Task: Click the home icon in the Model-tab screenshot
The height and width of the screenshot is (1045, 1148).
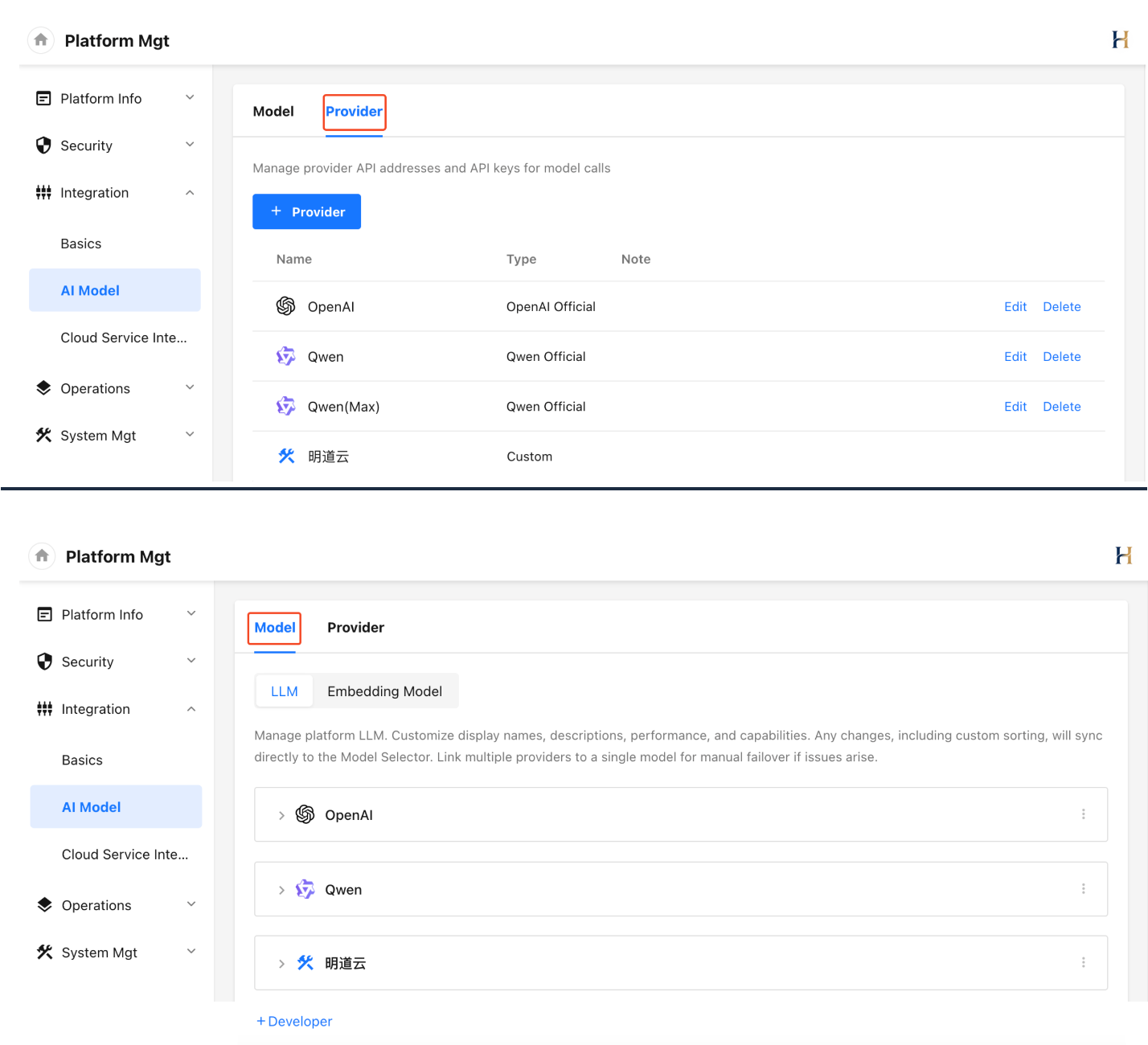Action: coord(42,556)
